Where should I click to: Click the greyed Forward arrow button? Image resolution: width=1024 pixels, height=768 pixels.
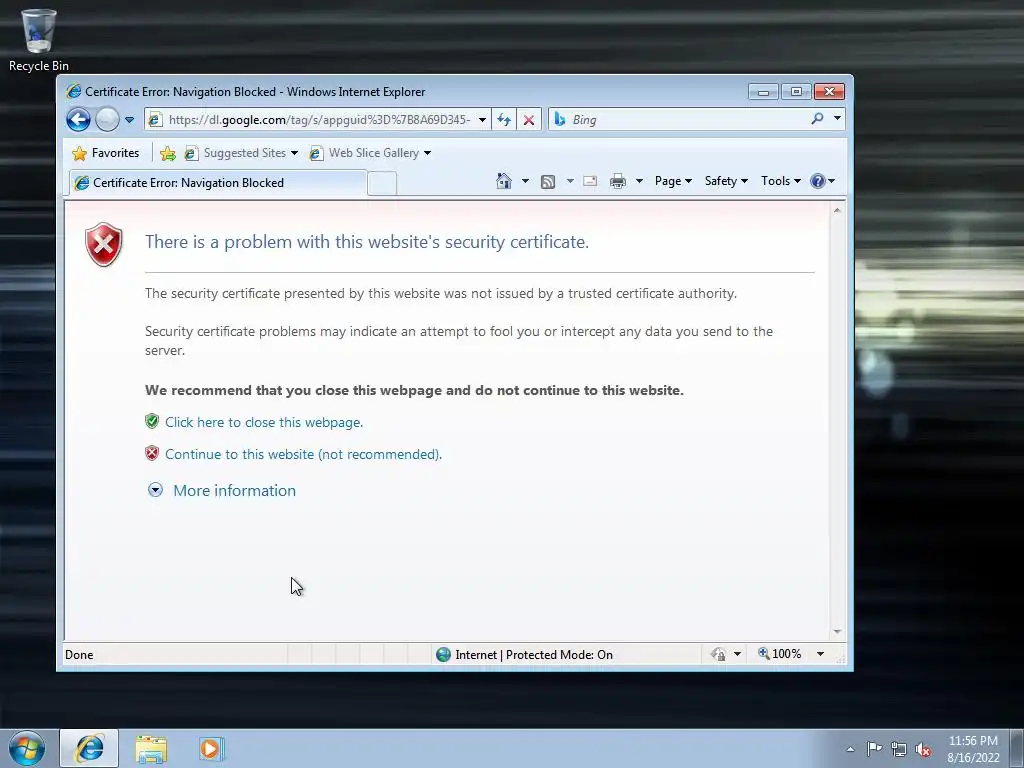pos(108,120)
